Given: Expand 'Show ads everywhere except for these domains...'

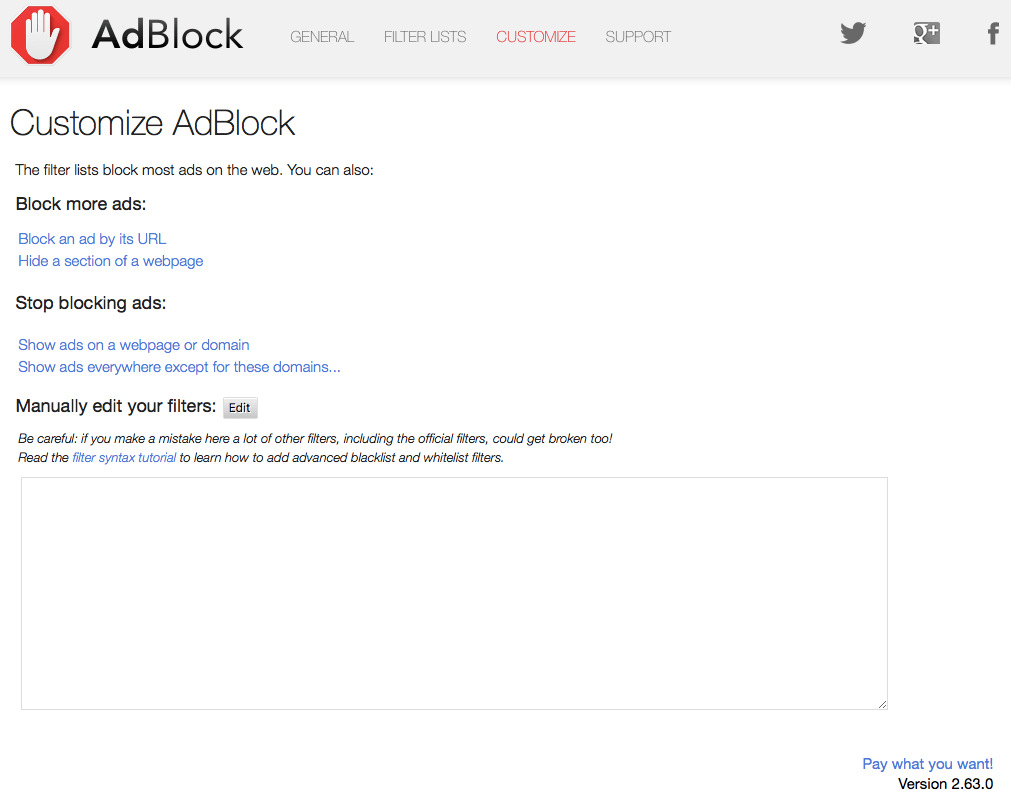Looking at the screenshot, I should click(x=179, y=367).
